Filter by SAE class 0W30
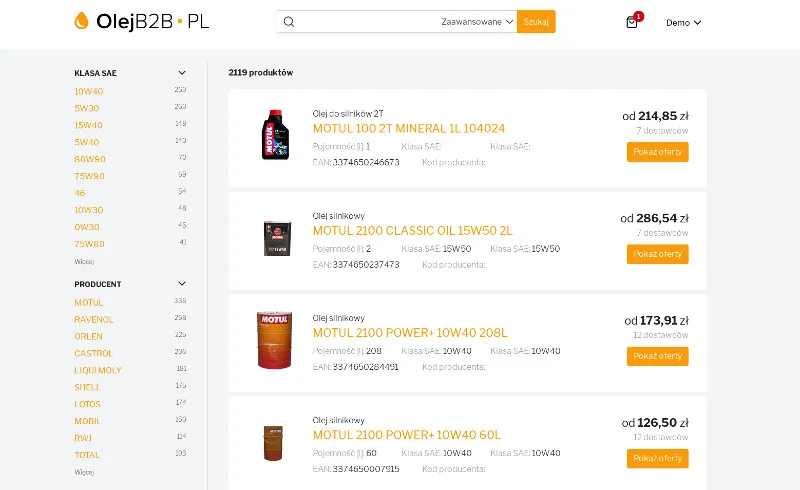 coord(87,227)
